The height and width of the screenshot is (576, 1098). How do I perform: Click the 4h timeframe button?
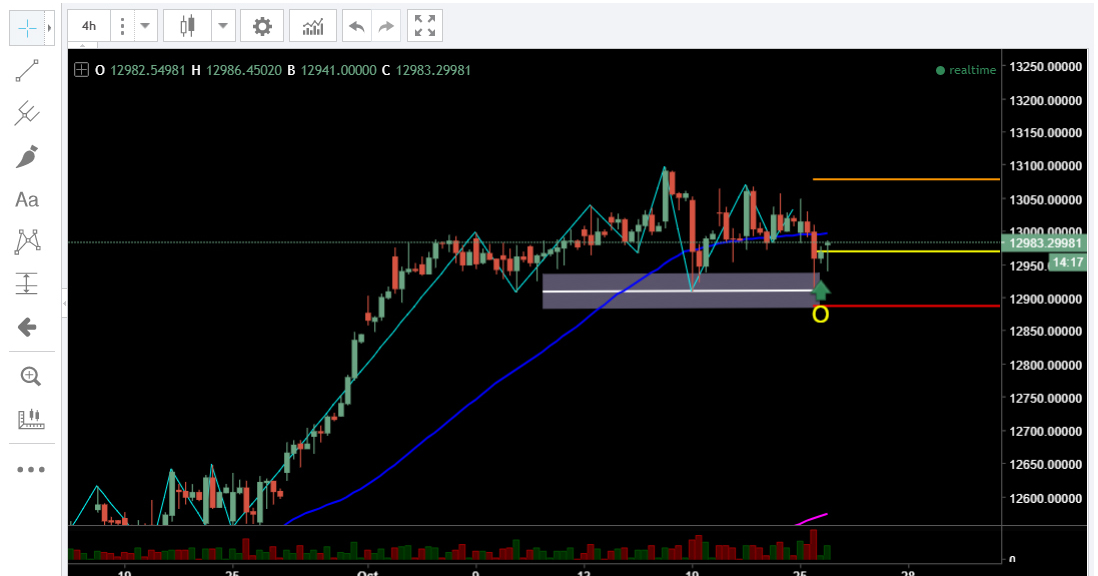[x=88, y=25]
